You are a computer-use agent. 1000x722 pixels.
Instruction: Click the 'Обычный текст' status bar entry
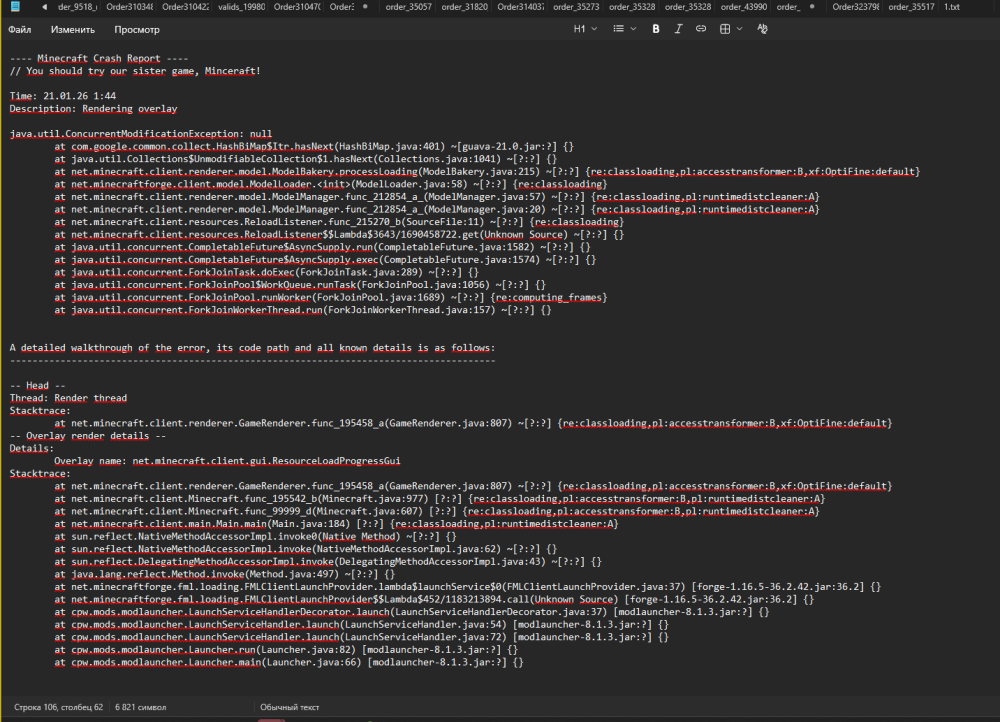click(290, 707)
